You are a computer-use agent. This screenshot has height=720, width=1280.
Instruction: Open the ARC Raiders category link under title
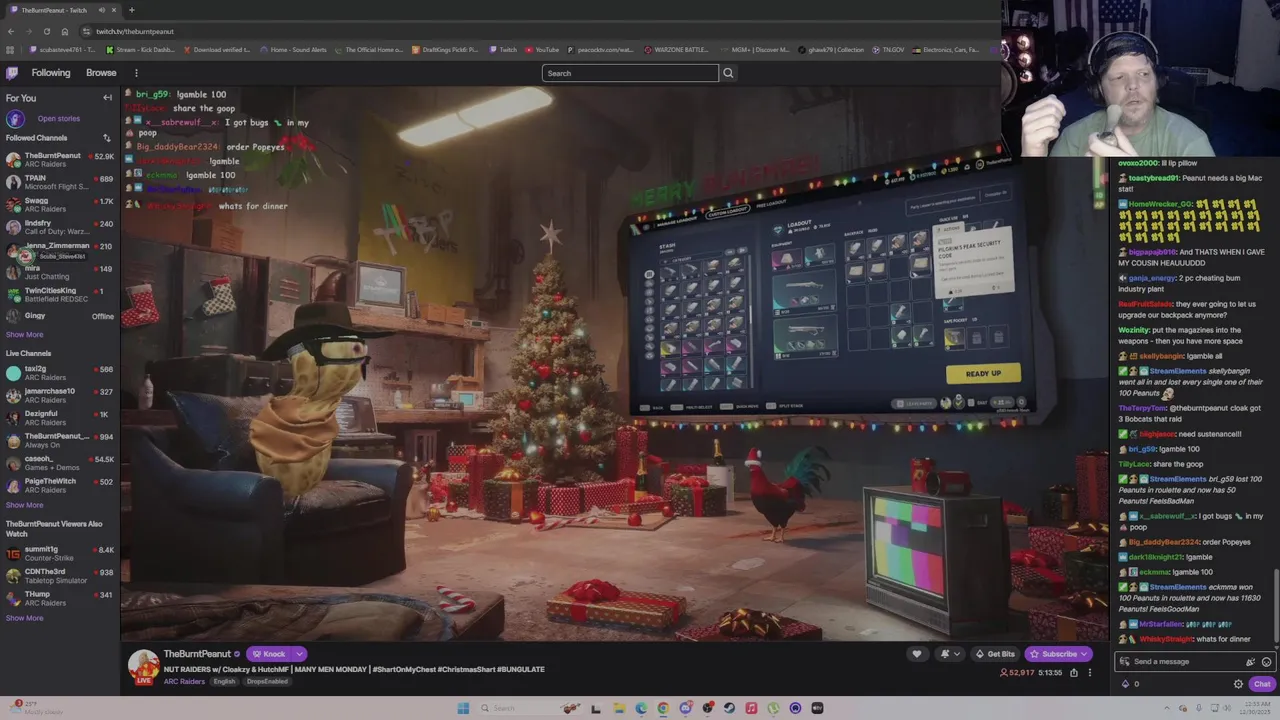[184, 682]
